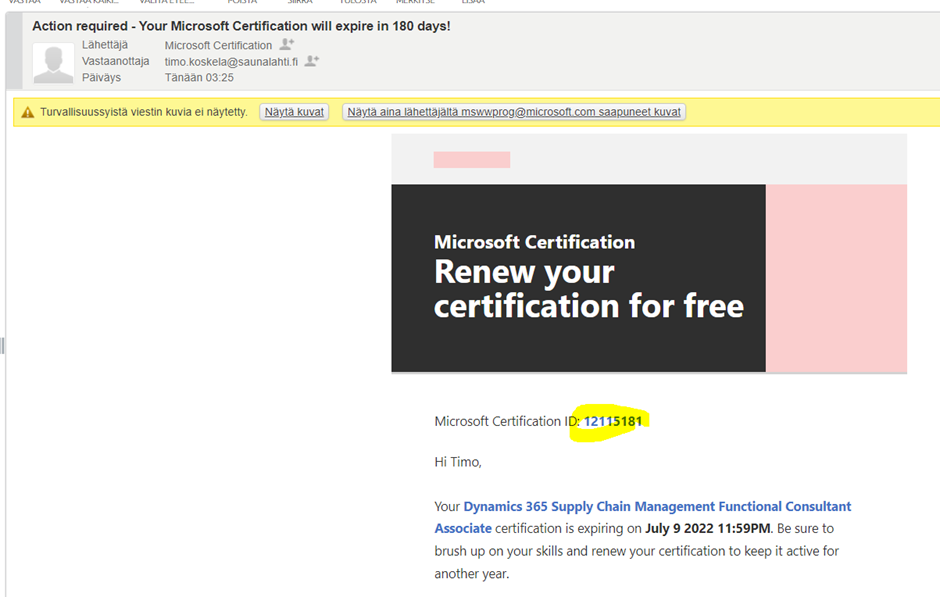Click the email subject 'Action required' line
The image size is (940, 597).
241,26
